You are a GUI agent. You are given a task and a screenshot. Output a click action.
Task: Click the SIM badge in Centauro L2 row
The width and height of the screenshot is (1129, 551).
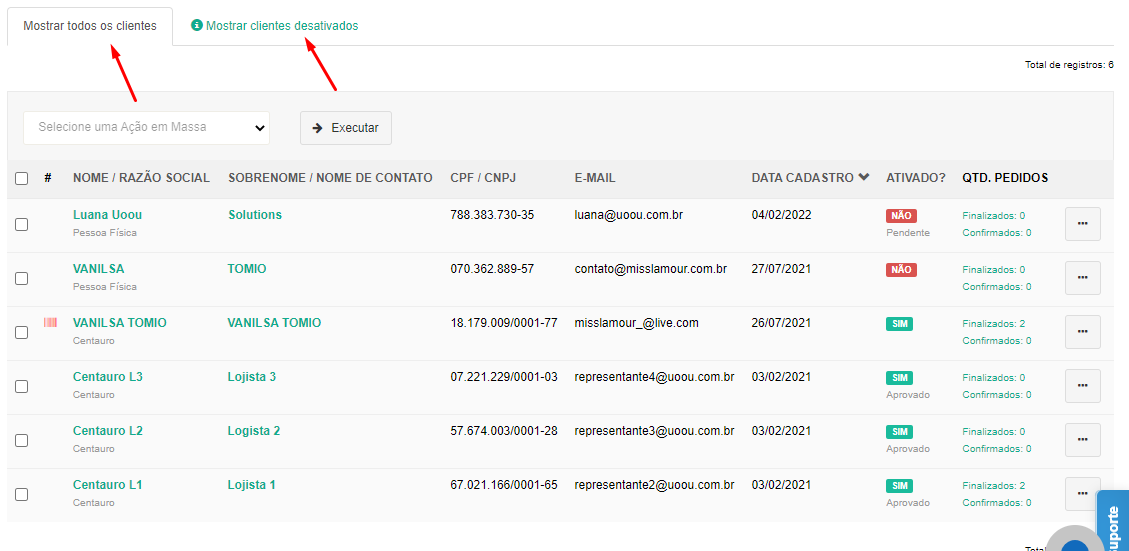(x=899, y=431)
